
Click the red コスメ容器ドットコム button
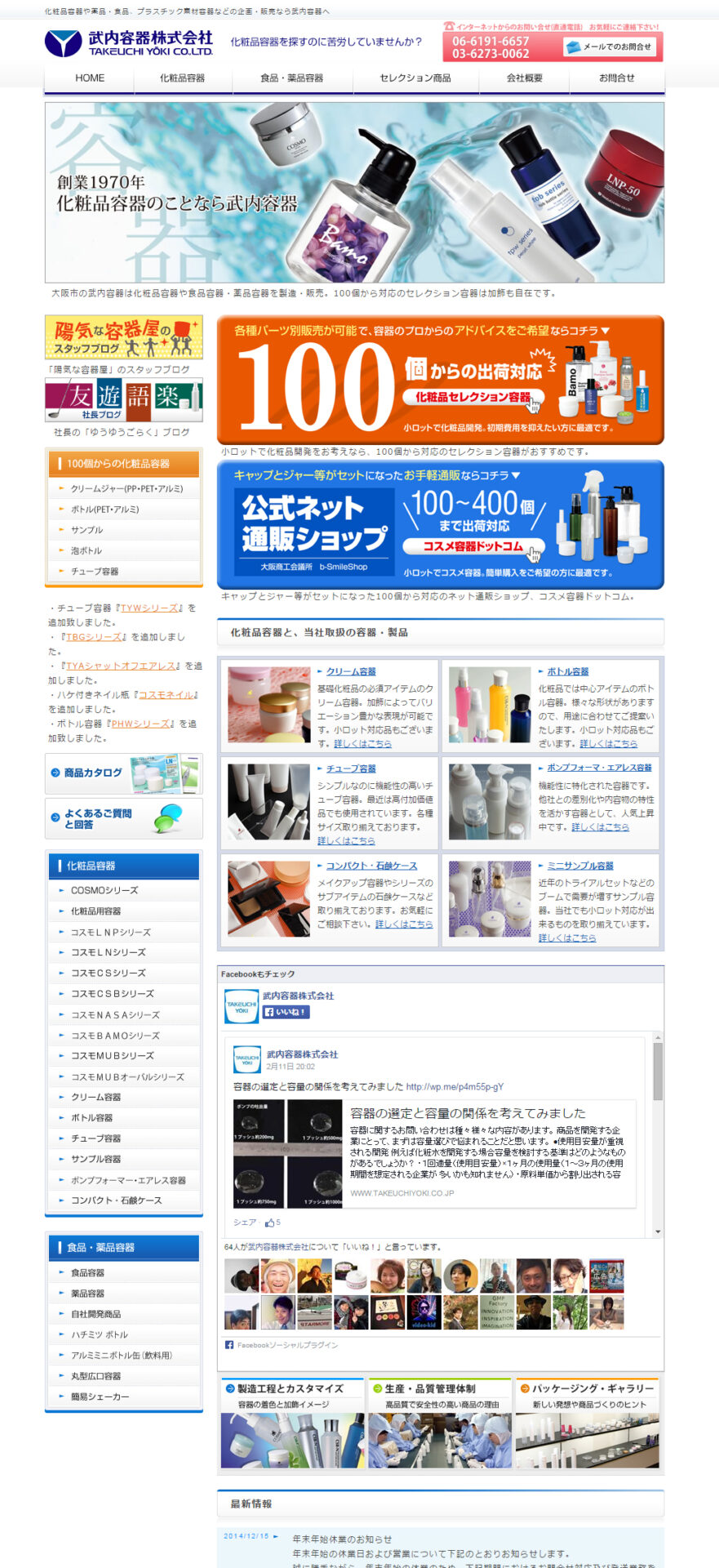(x=473, y=546)
